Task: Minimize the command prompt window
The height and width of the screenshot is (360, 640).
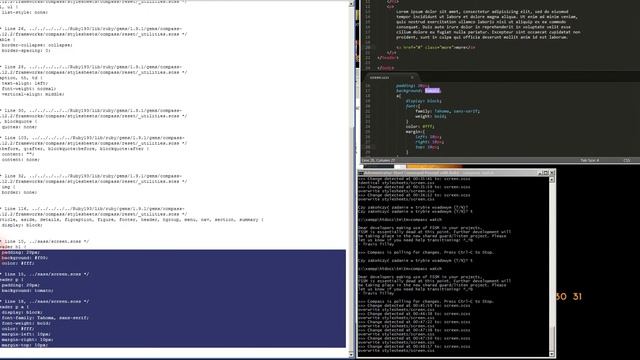Action: pos(540,173)
